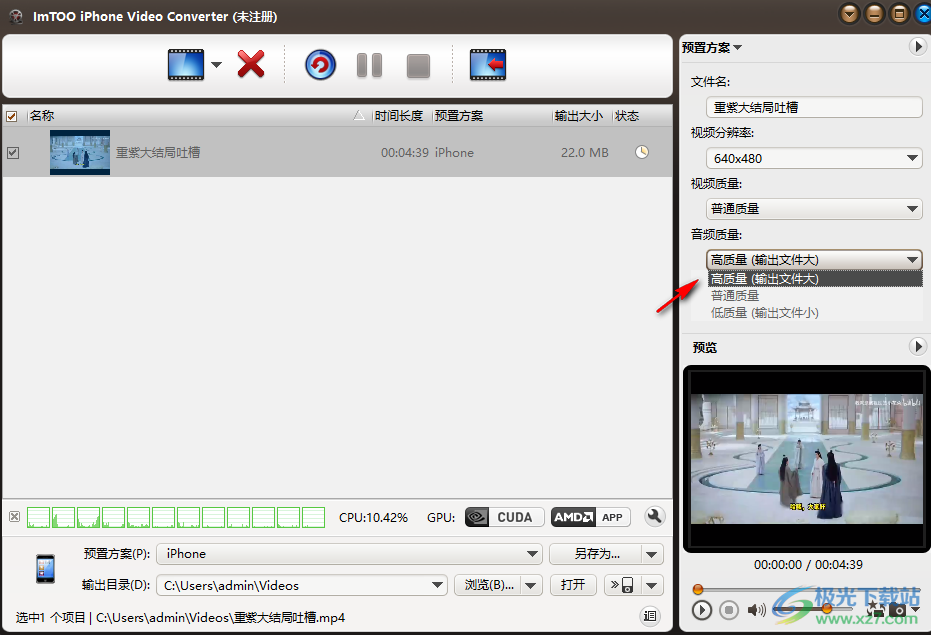The width and height of the screenshot is (931, 635).
Task: Expand the 预览 panel arrow
Action: pos(918,346)
